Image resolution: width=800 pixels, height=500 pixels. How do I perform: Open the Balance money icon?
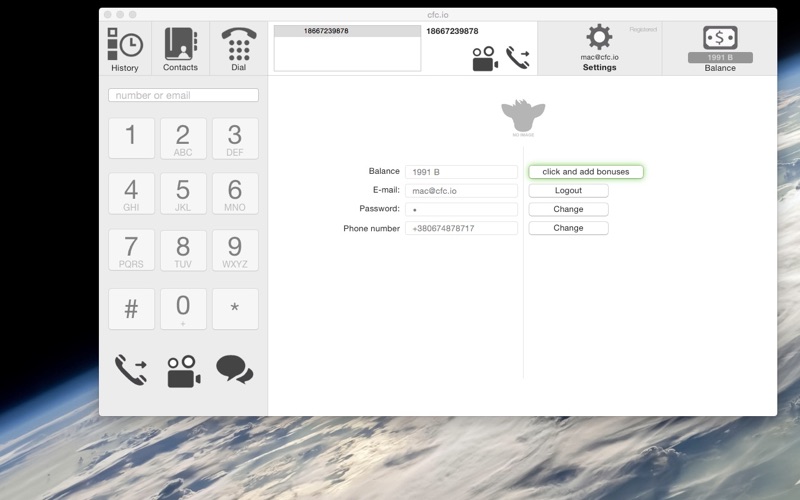pyautogui.click(x=720, y=40)
